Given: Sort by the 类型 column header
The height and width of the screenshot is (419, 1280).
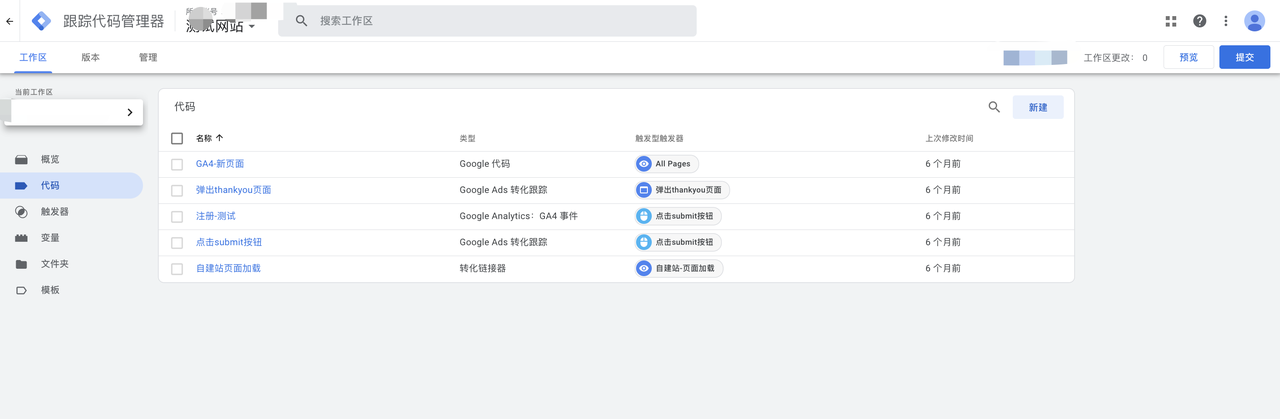Looking at the screenshot, I should click(468, 138).
